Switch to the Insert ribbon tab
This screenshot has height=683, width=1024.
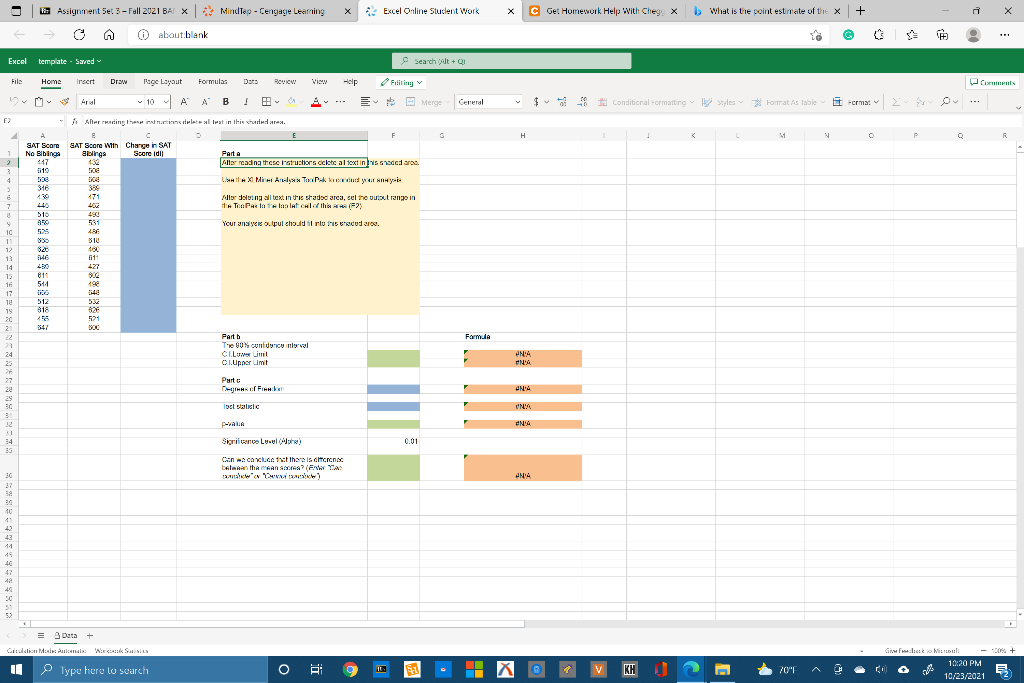click(x=86, y=82)
